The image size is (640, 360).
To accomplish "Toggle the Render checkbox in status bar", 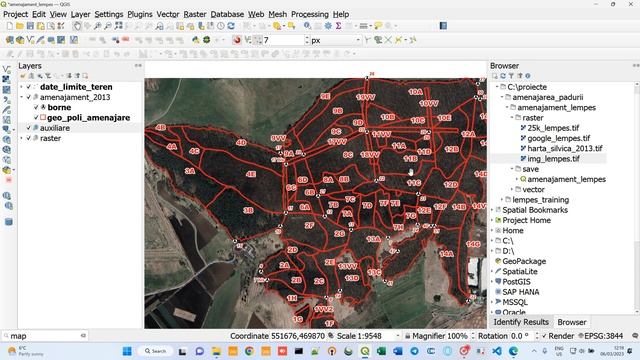I will [x=544, y=336].
